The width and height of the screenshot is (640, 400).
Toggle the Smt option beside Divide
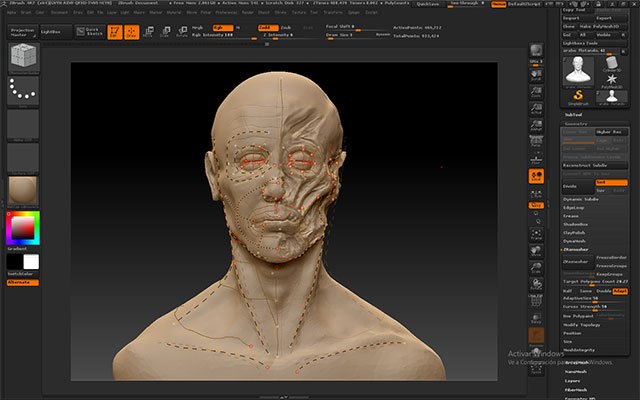(x=611, y=182)
